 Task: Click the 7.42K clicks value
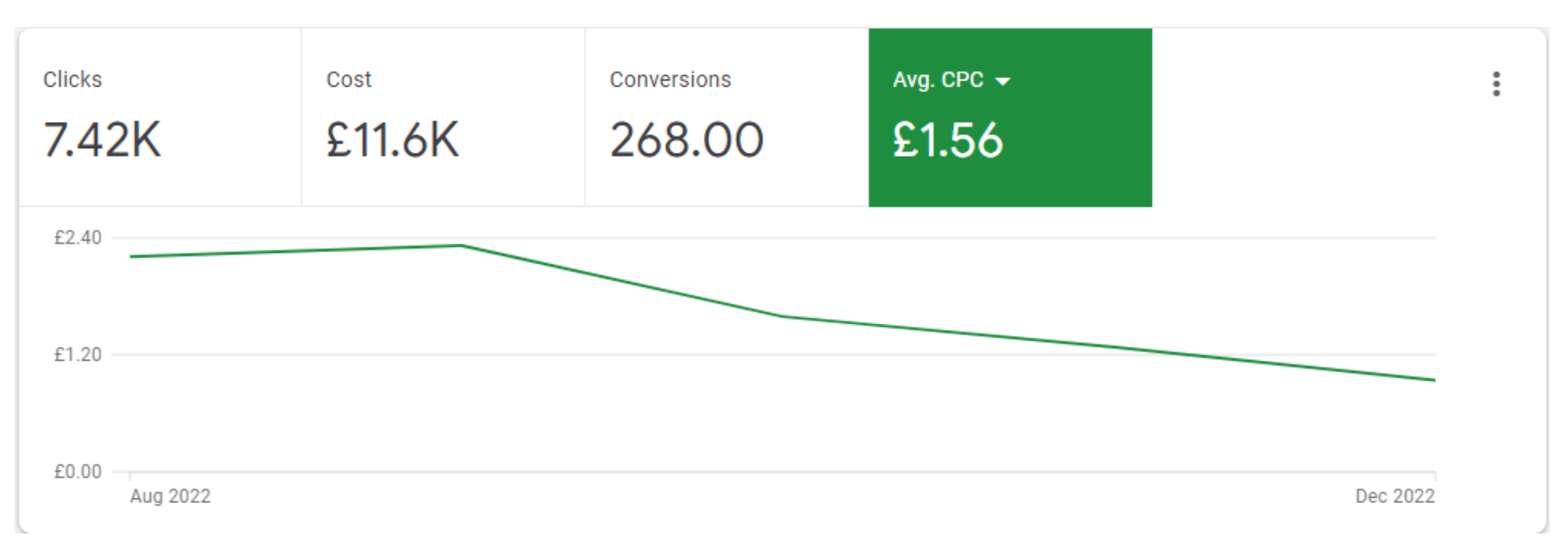(102, 140)
